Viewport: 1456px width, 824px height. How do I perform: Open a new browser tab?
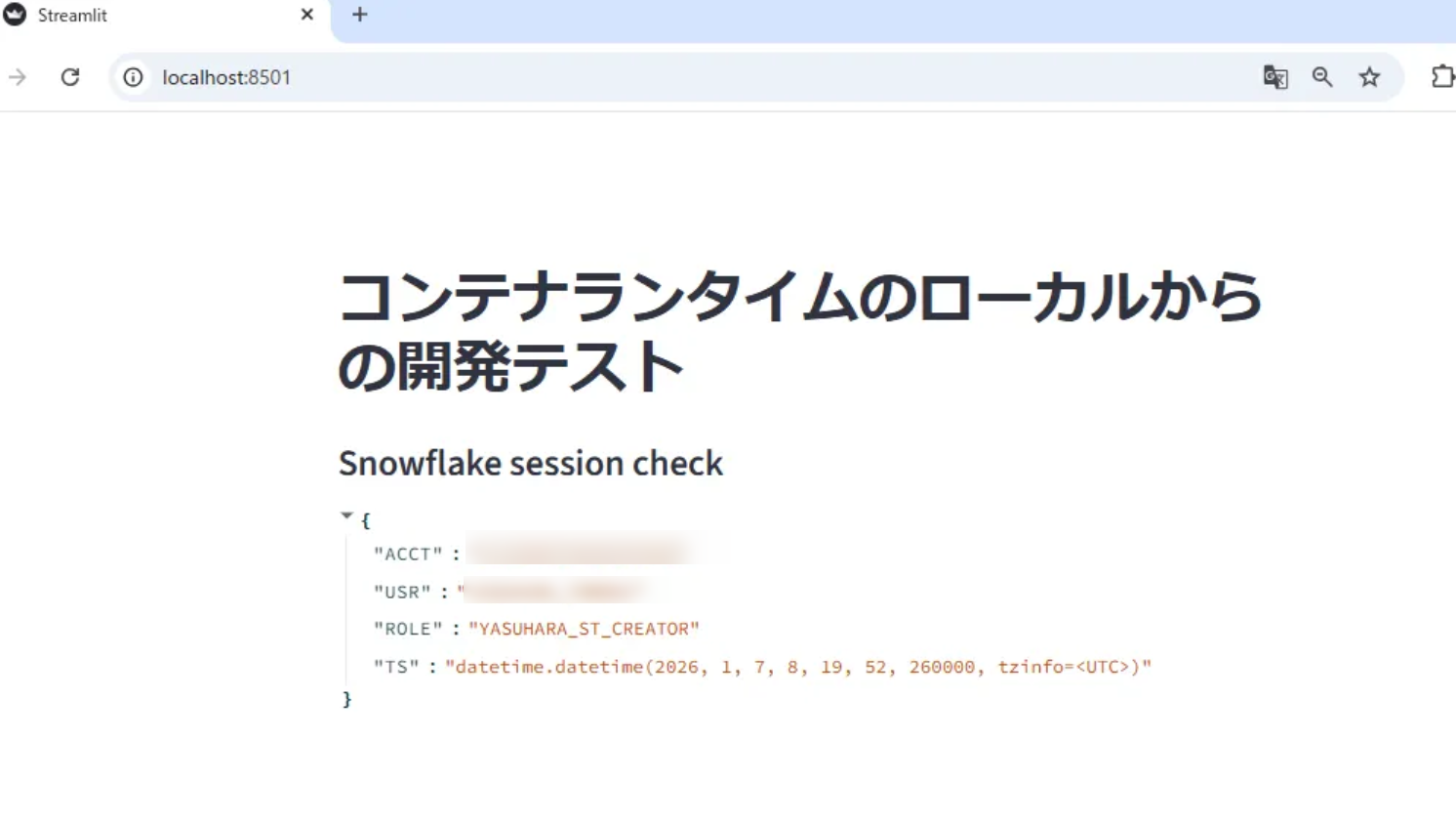pyautogui.click(x=360, y=15)
